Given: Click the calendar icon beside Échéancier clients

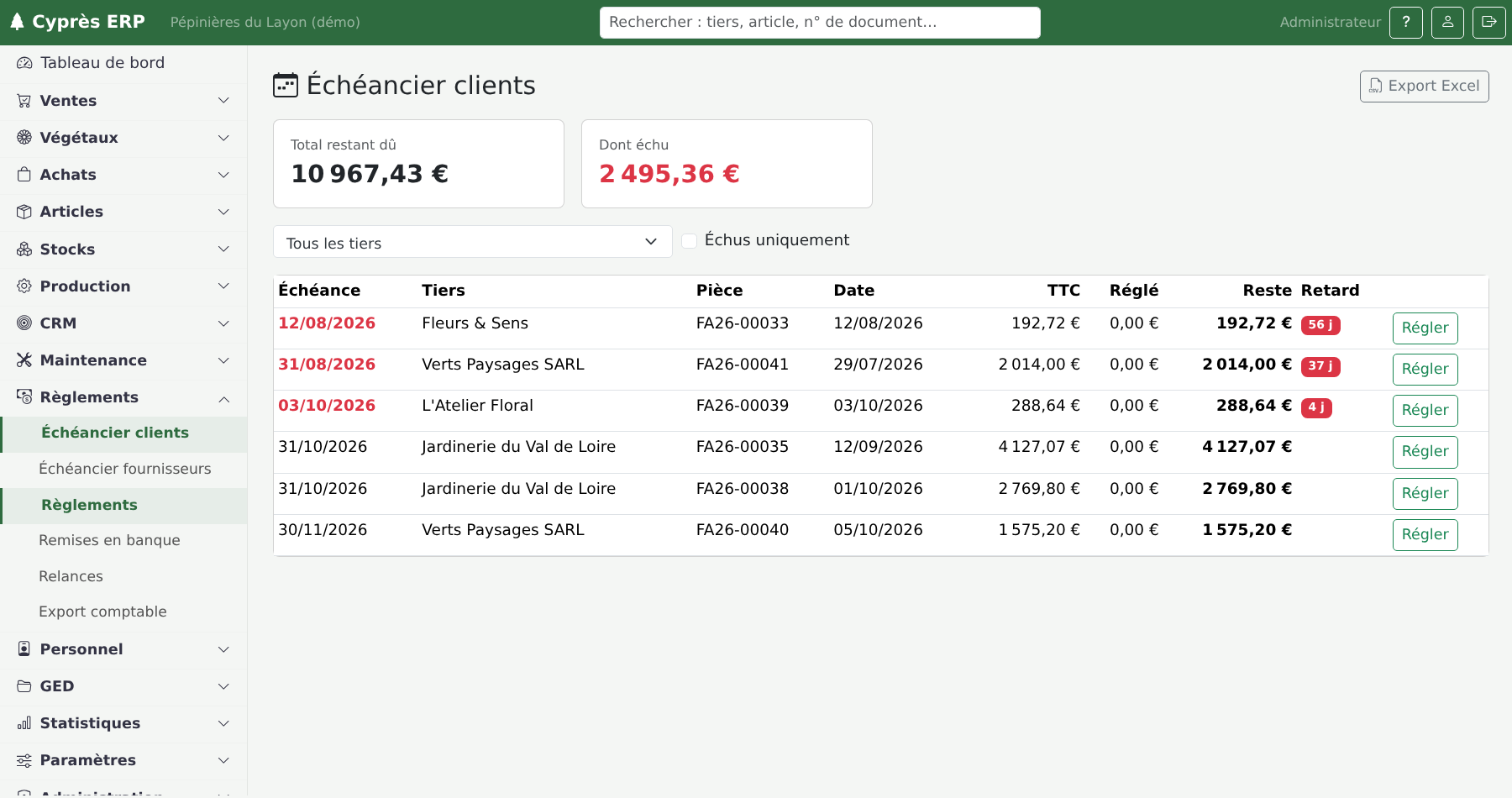Looking at the screenshot, I should [x=286, y=86].
